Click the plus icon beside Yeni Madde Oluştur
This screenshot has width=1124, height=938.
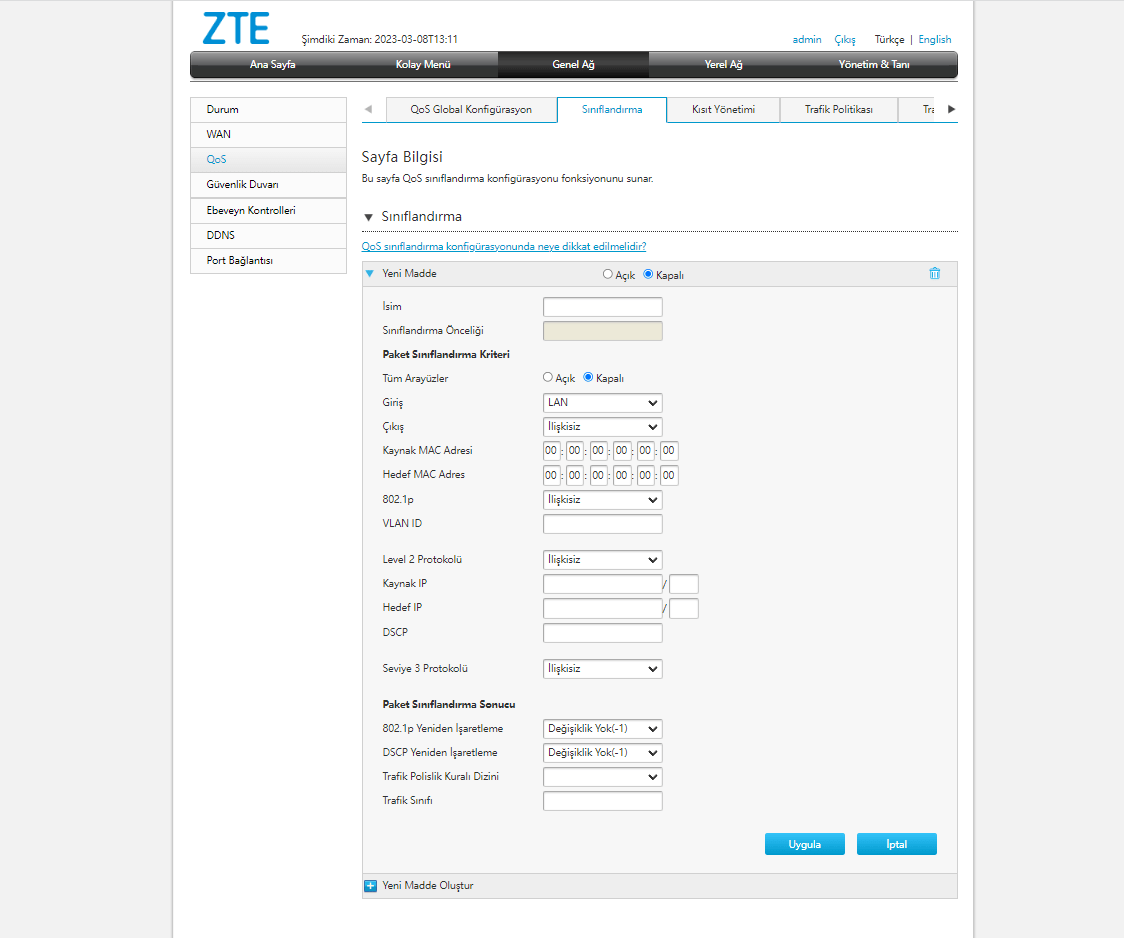pyautogui.click(x=369, y=885)
